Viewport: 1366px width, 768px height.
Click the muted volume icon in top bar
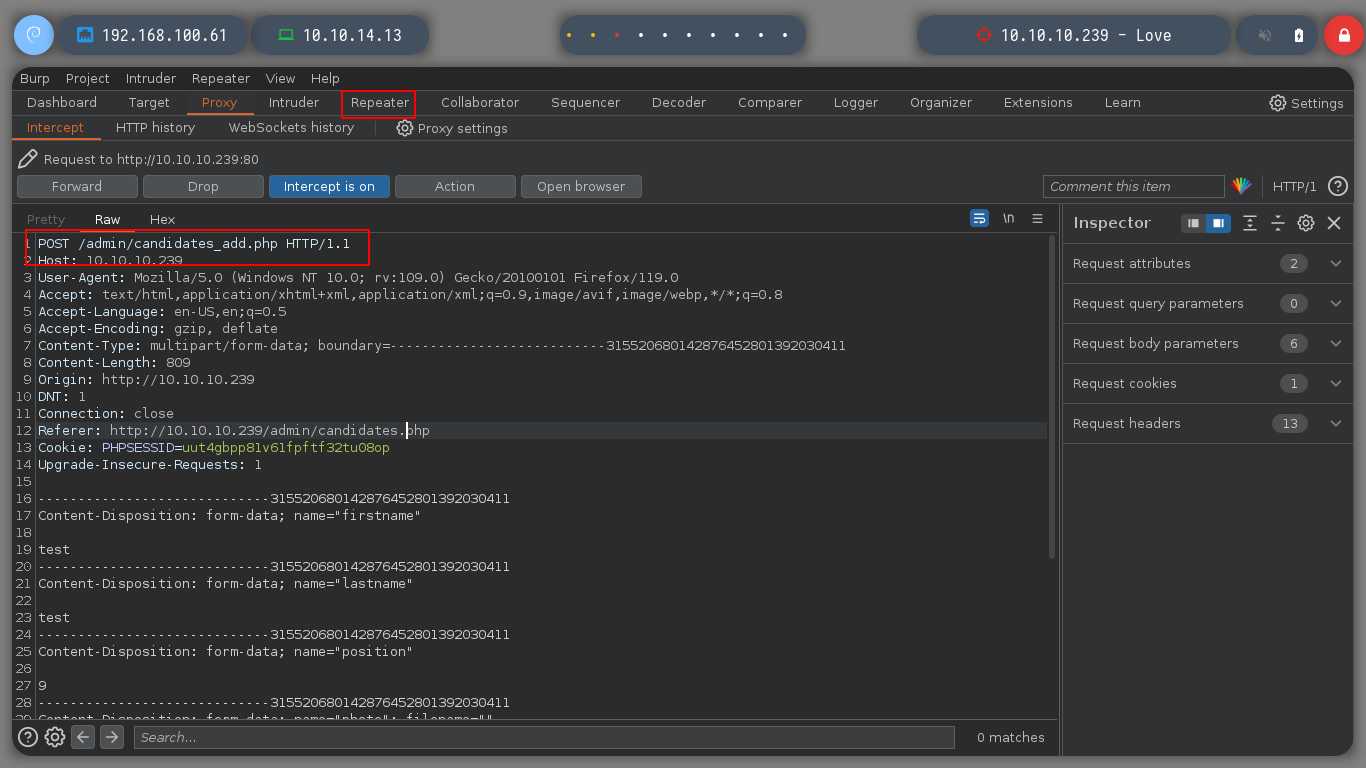pos(1265,35)
